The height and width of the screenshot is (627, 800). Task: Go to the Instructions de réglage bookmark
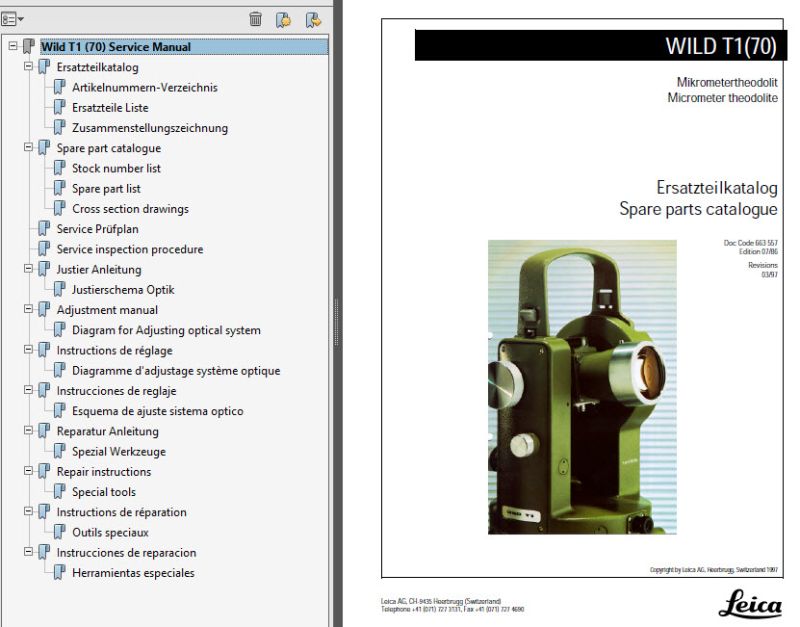114,350
